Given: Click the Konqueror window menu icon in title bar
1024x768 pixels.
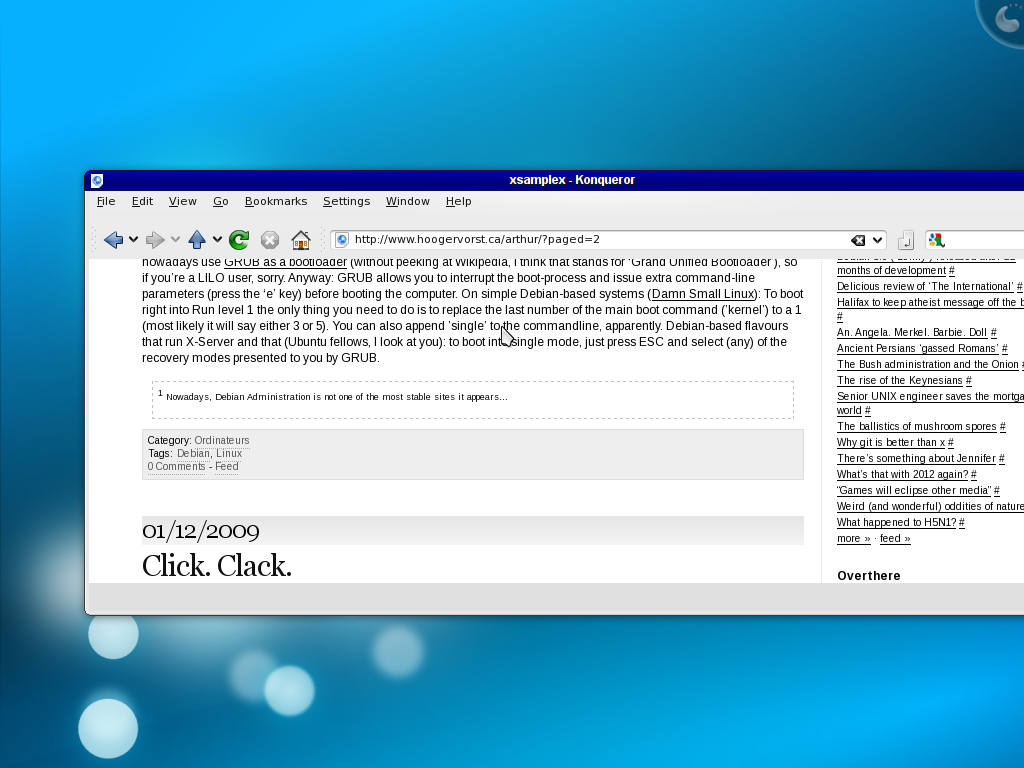Looking at the screenshot, I should click(97, 180).
